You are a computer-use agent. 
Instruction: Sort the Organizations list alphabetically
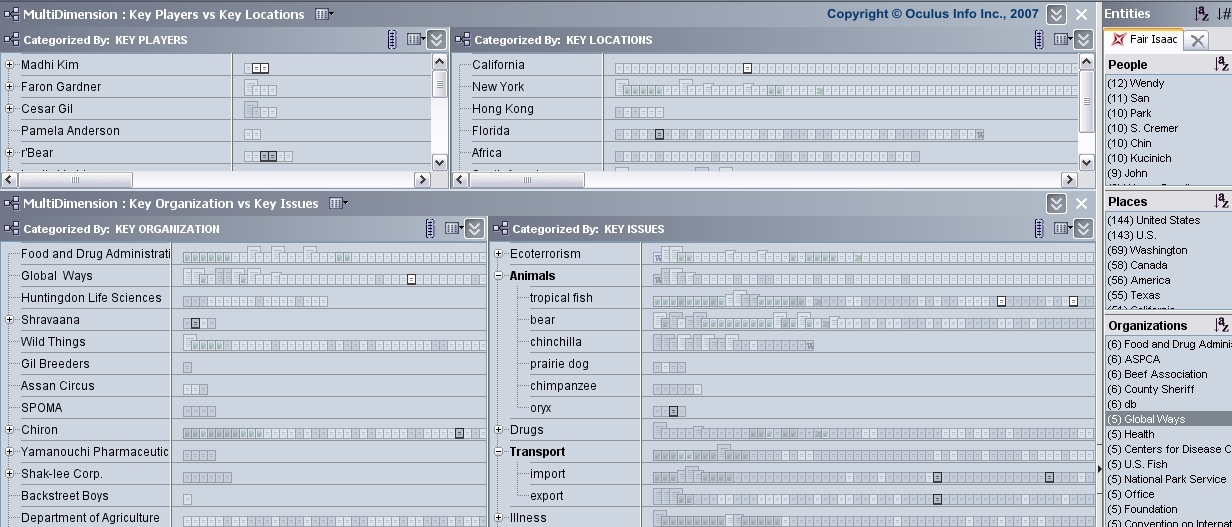[1221, 325]
